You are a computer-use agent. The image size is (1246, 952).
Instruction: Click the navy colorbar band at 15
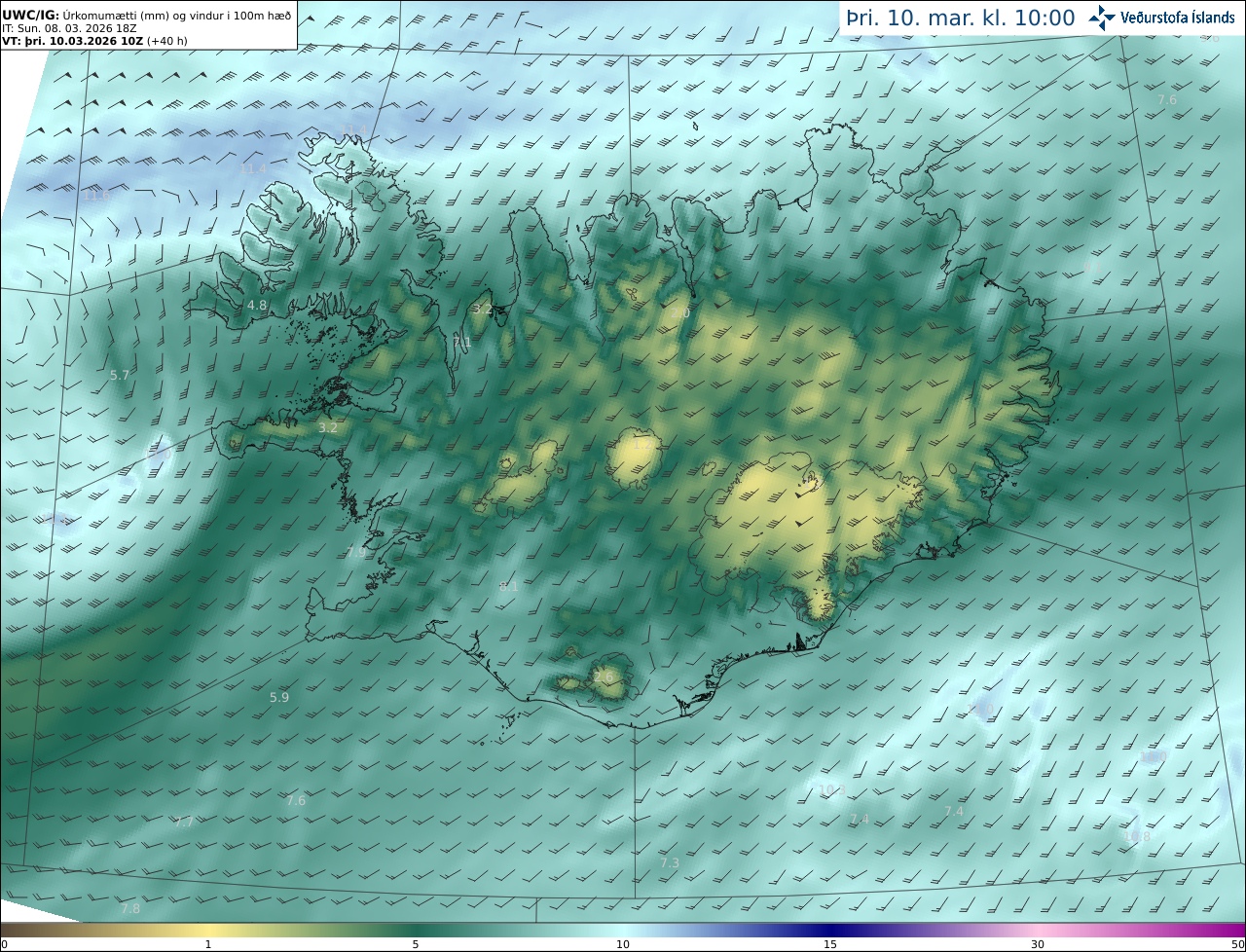(830, 931)
